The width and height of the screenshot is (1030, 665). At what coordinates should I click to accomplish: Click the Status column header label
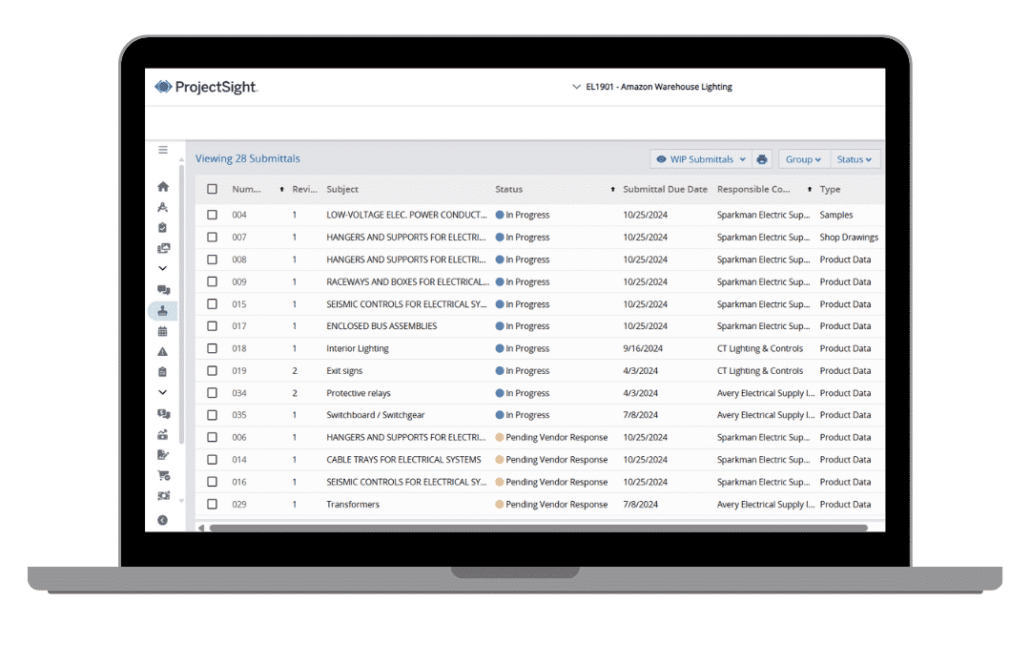509,189
